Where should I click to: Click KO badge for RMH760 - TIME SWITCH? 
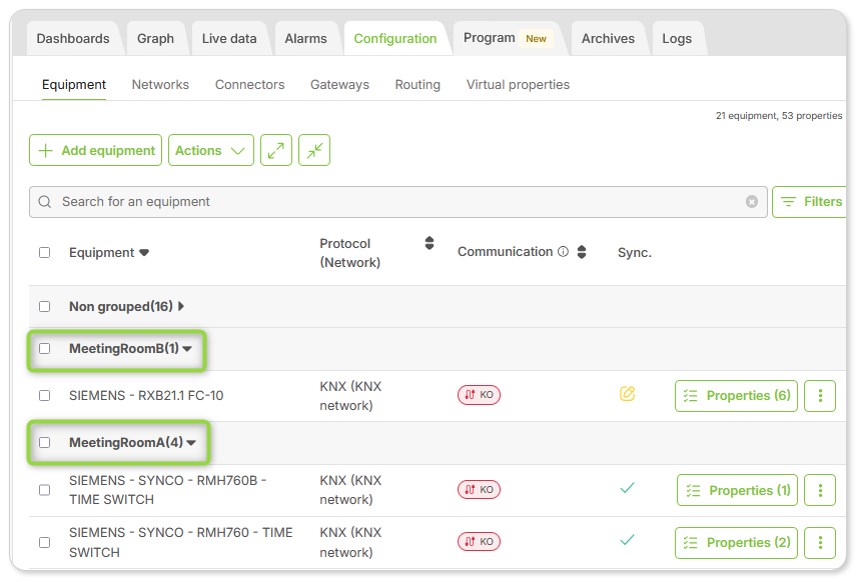pyautogui.click(x=479, y=542)
